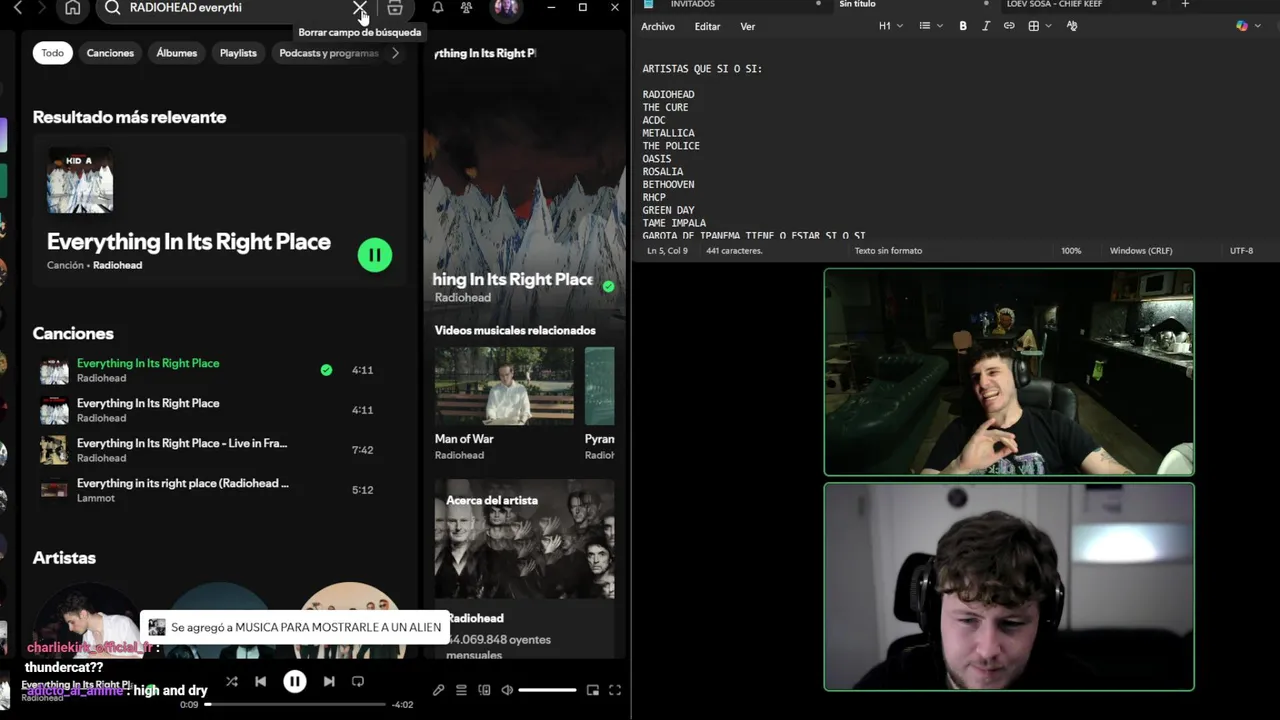Open the Spotify profile avatar
Viewport: 1280px width, 720px height.
(x=506, y=8)
